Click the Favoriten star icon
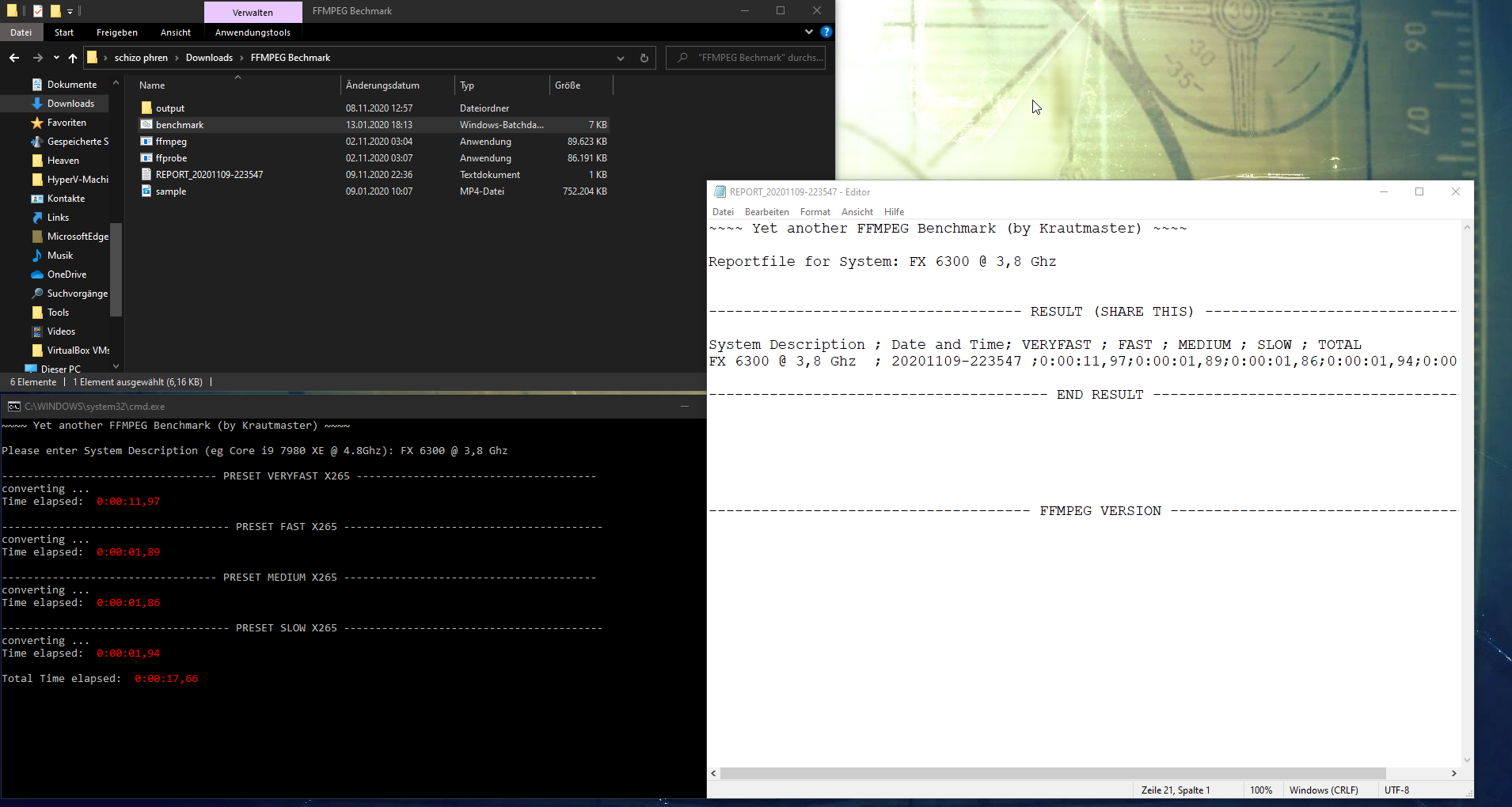The width and height of the screenshot is (1512, 807). coord(37,123)
